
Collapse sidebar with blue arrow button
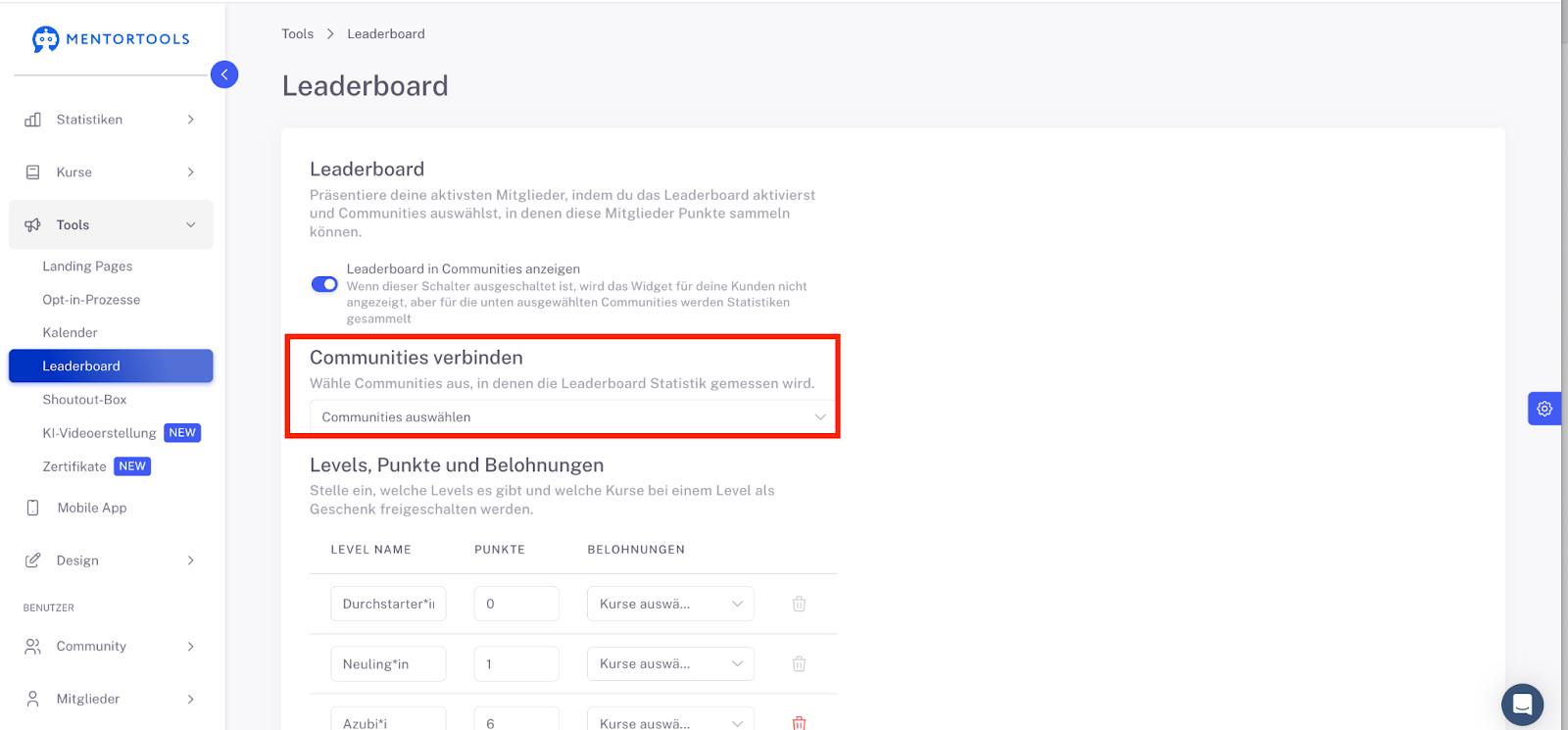(224, 74)
